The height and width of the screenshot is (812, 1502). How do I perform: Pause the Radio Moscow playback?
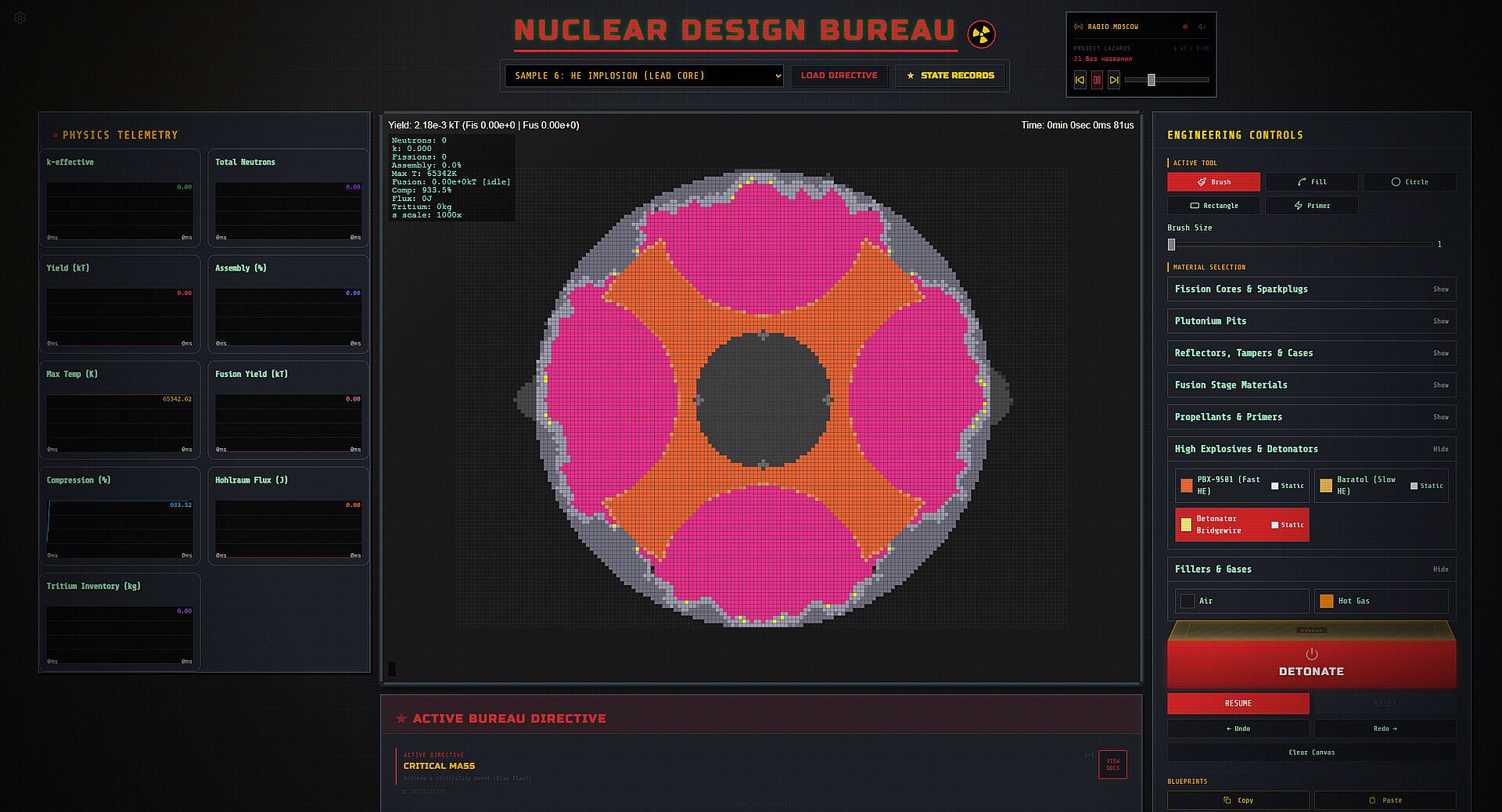tap(1097, 80)
